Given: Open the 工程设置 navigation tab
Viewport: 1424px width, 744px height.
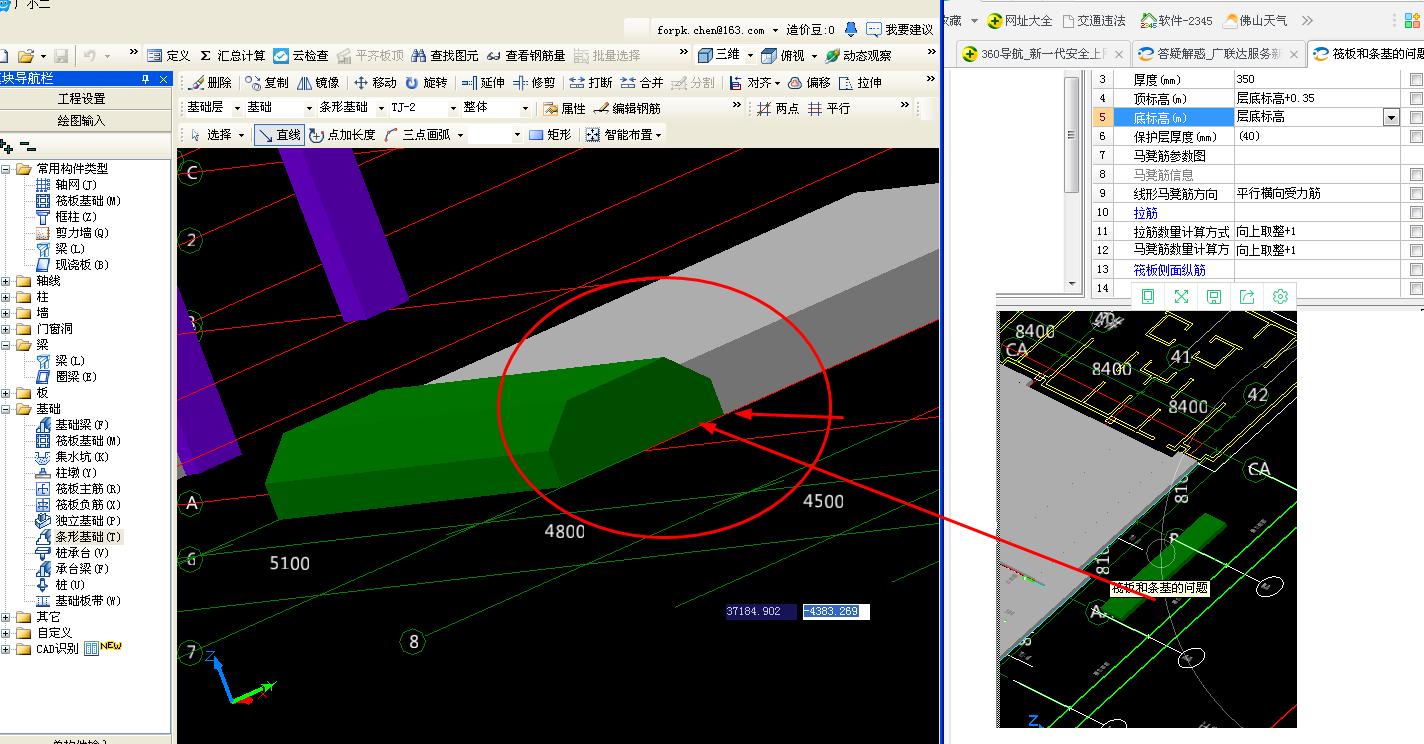Looking at the screenshot, I should coord(82,98).
